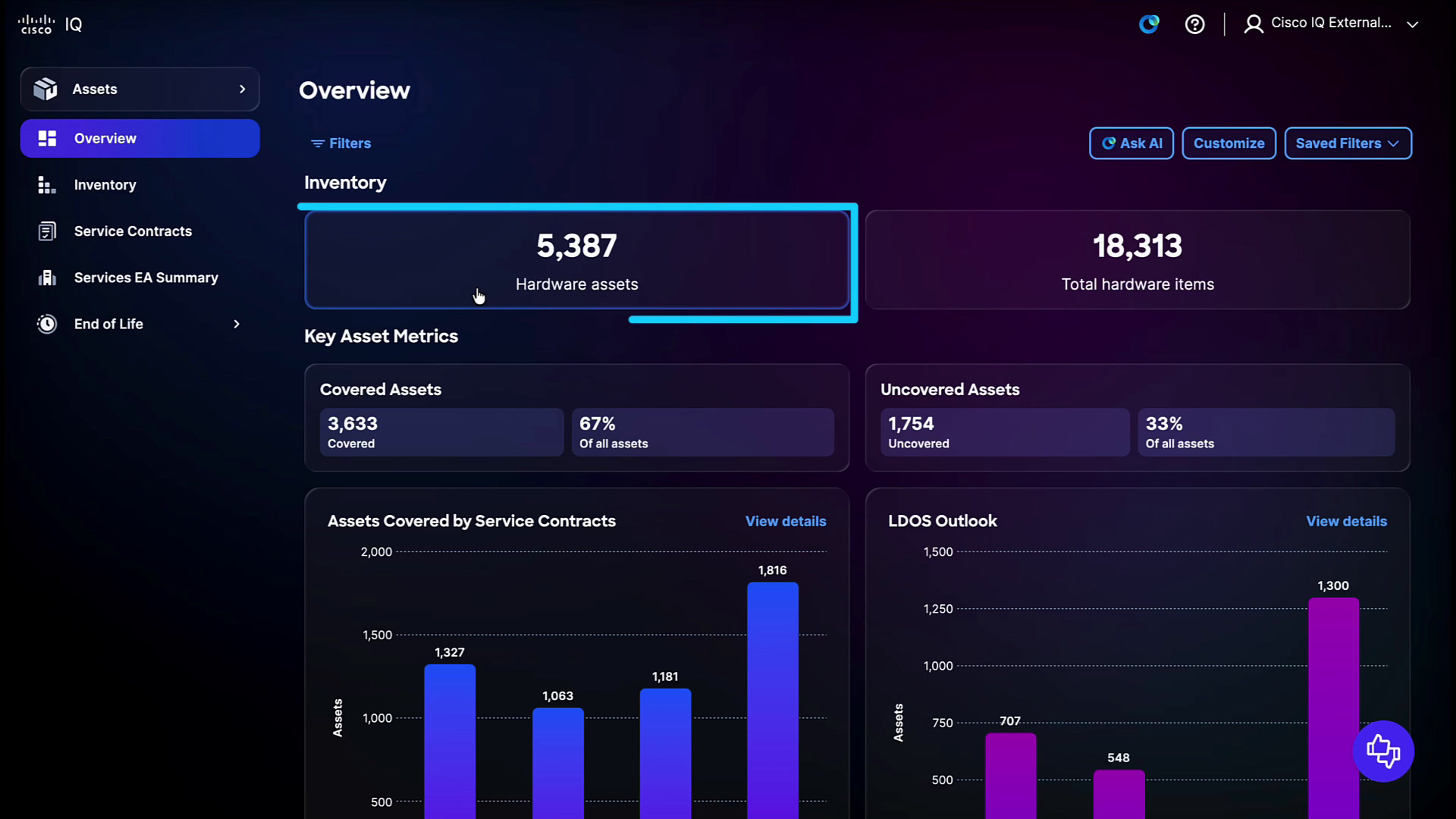Select Overview in the sidebar
Image resolution: width=1456 pixels, height=819 pixels.
(140, 138)
